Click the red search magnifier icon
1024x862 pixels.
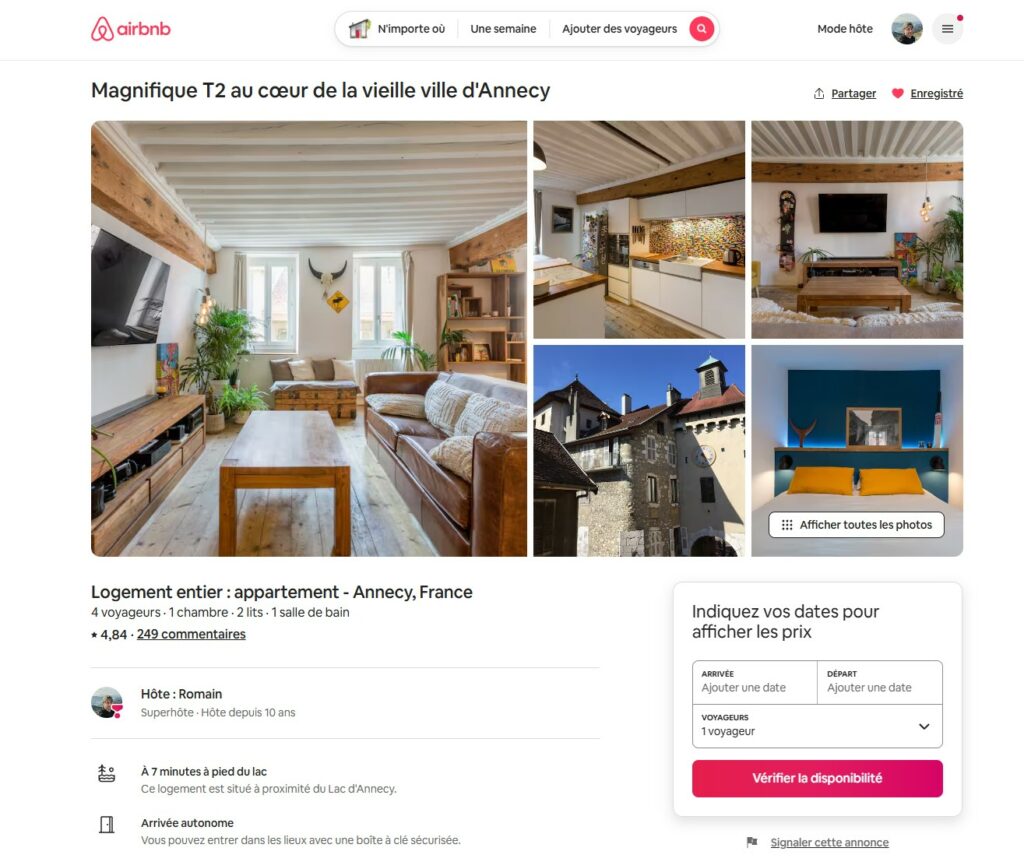tap(701, 29)
